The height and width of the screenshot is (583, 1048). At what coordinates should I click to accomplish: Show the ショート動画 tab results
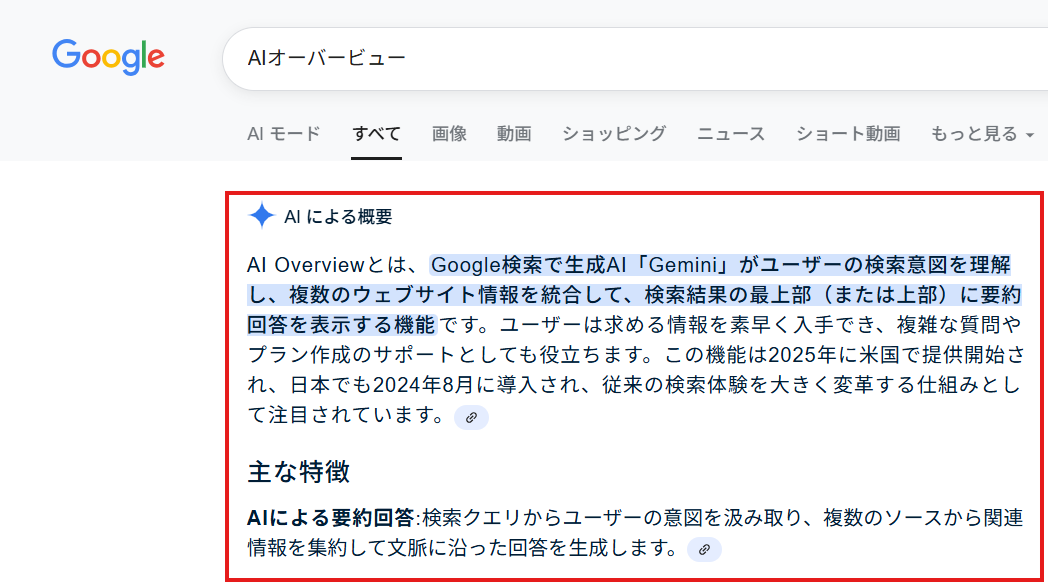click(x=848, y=134)
